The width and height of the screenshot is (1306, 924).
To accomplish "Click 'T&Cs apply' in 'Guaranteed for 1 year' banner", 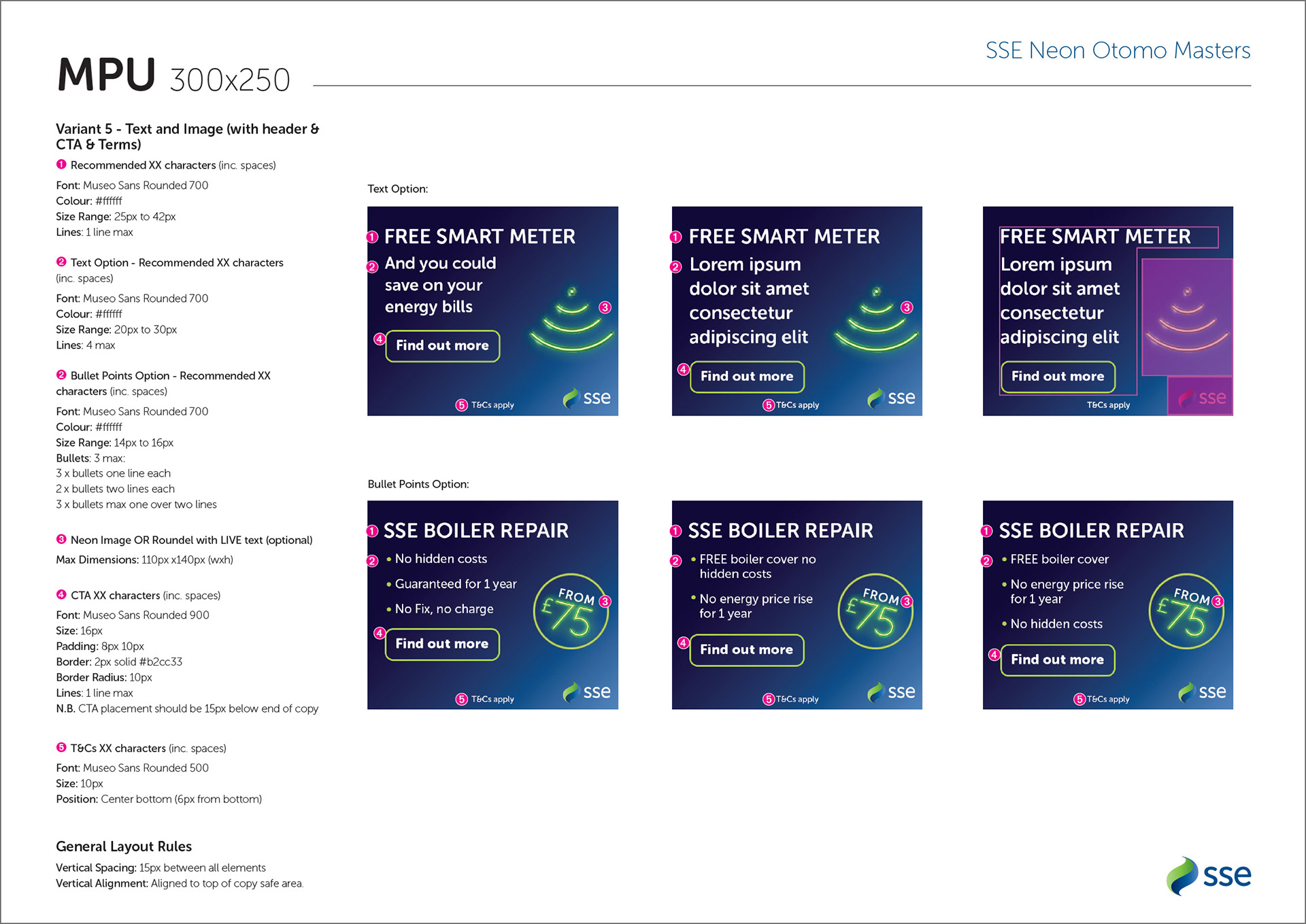I will [x=492, y=700].
